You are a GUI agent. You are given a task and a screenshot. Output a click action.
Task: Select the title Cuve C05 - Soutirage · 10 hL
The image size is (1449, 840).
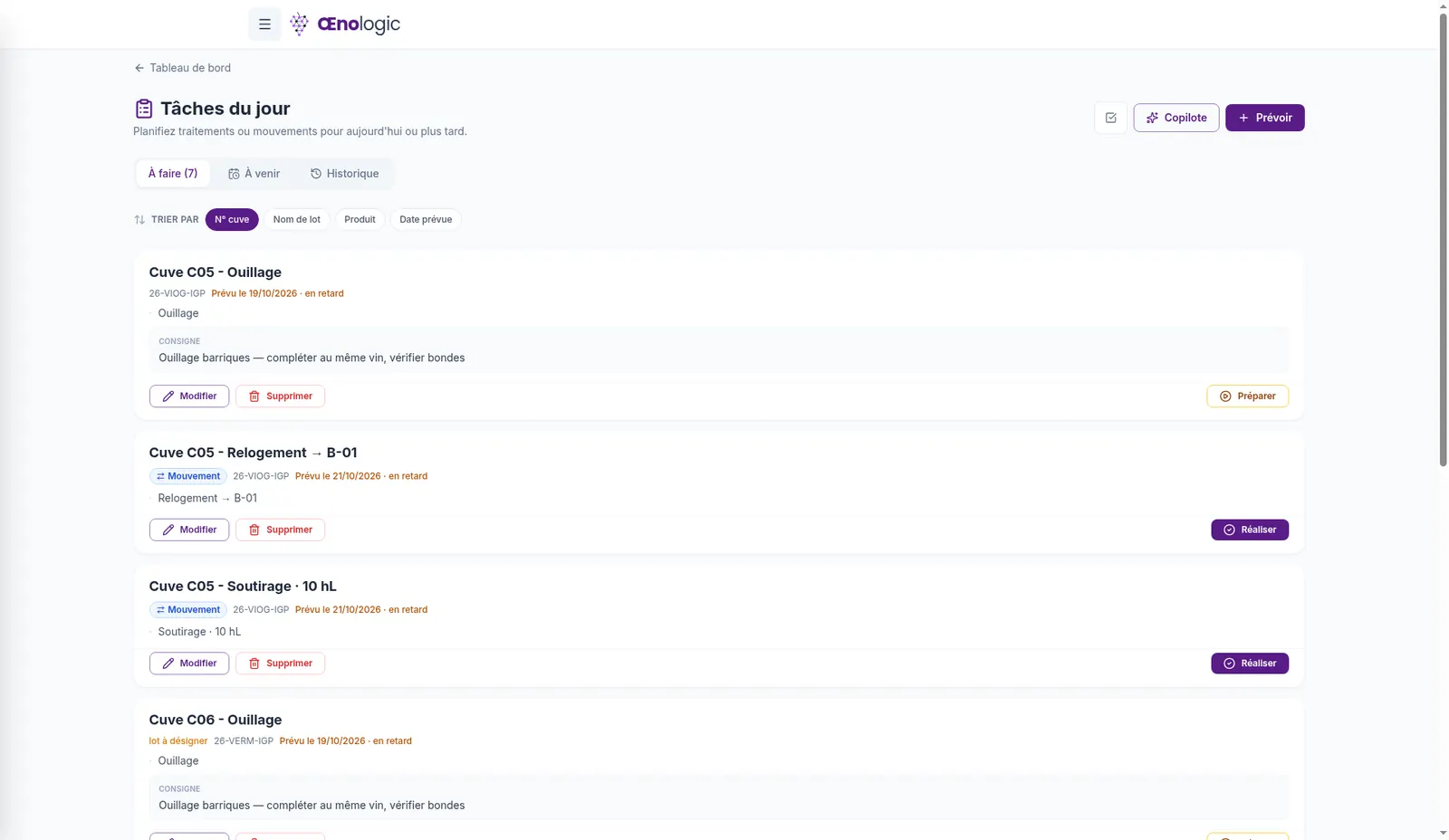(x=243, y=587)
